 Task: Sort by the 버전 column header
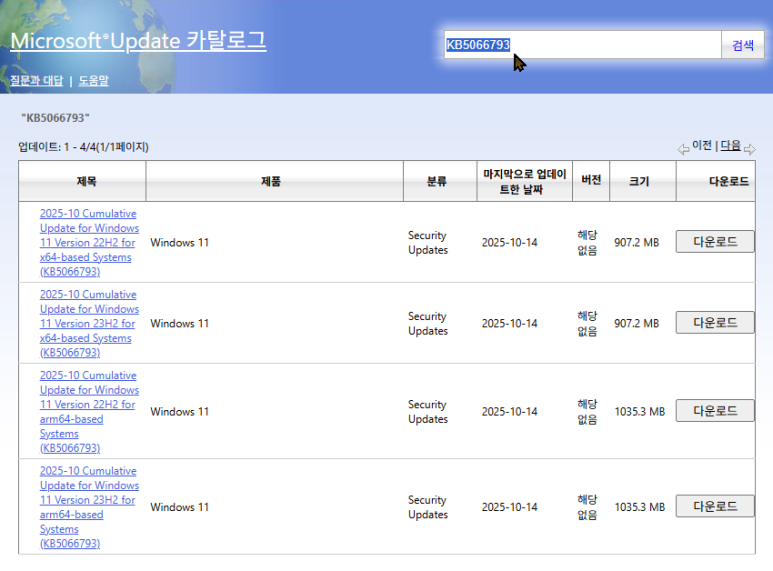pyautogui.click(x=591, y=180)
